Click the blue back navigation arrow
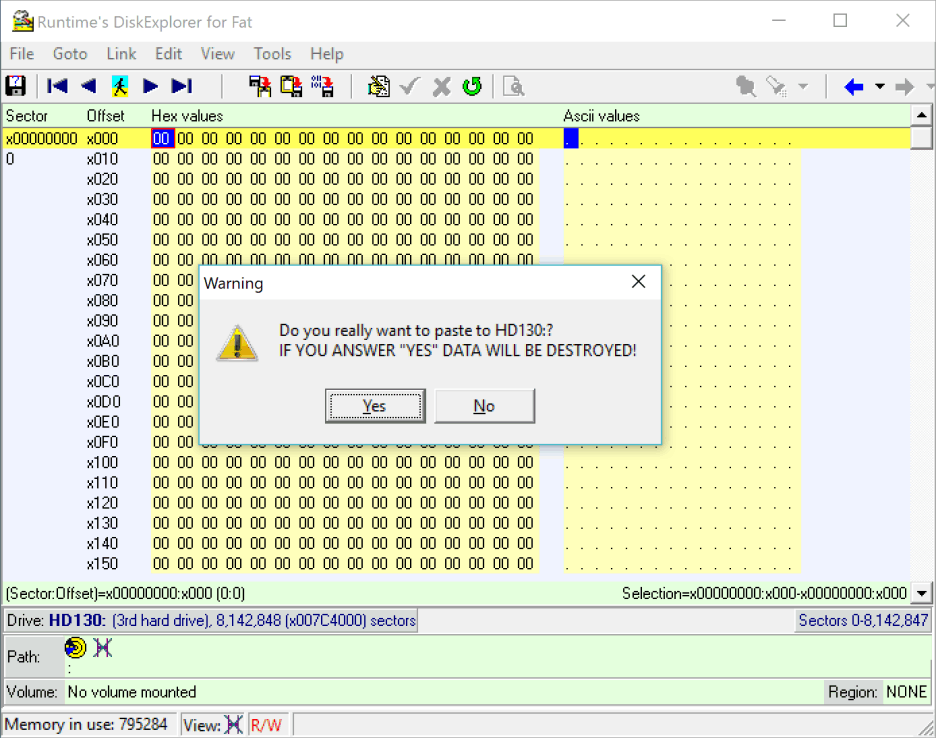 [x=853, y=87]
